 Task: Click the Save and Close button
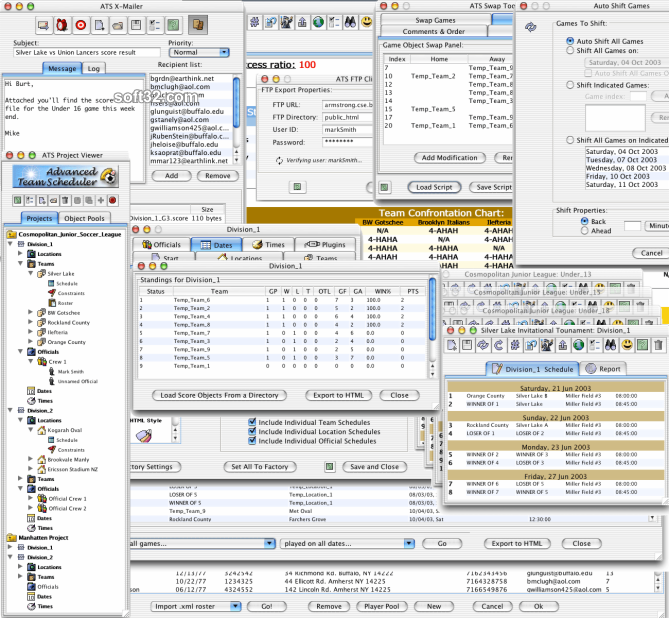click(x=375, y=466)
